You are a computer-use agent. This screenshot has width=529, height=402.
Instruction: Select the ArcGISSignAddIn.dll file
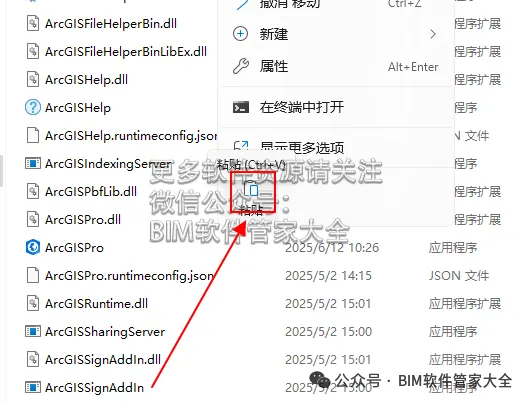[103, 360]
